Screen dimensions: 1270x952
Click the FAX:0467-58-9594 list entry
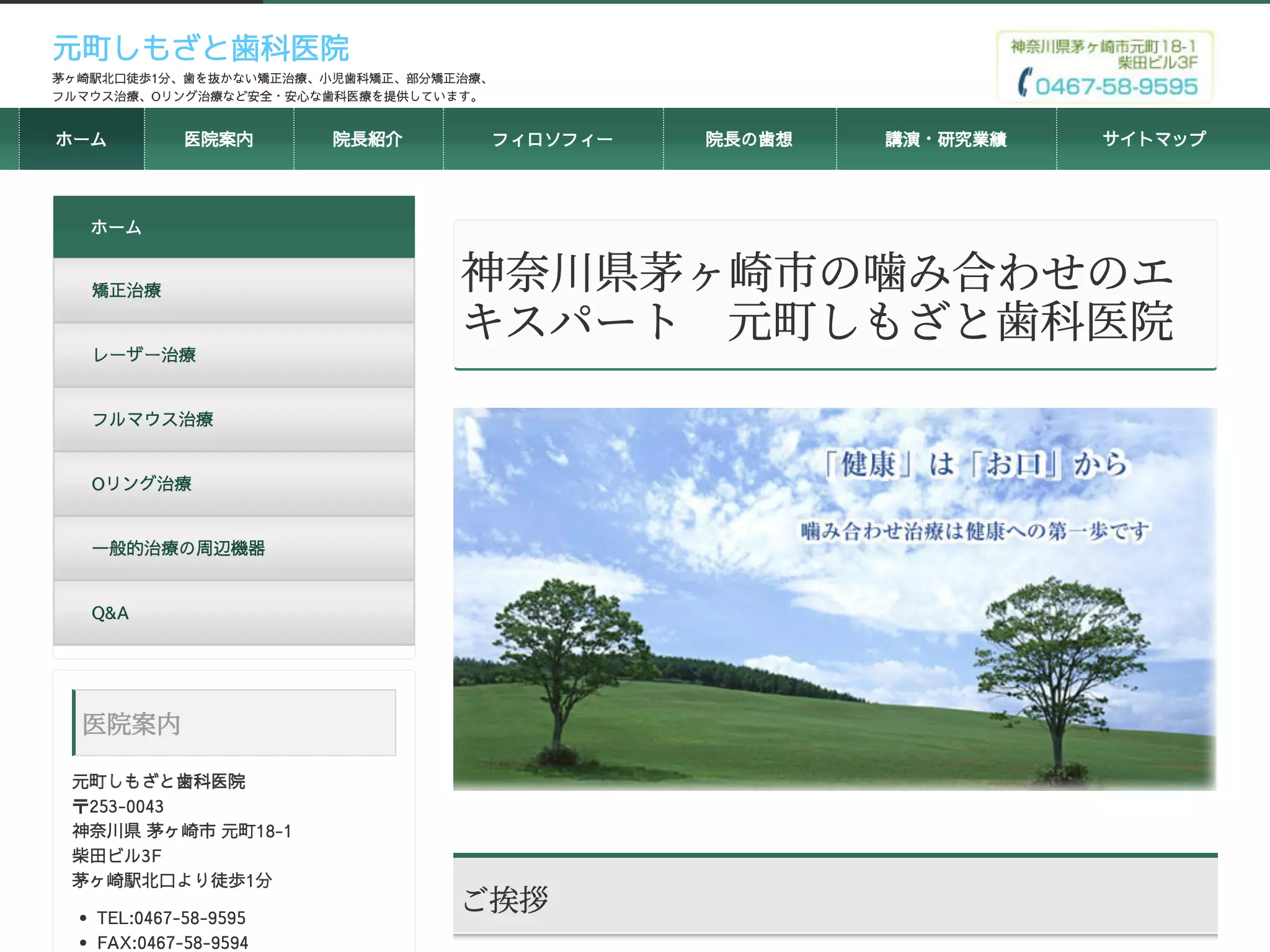click(x=172, y=943)
